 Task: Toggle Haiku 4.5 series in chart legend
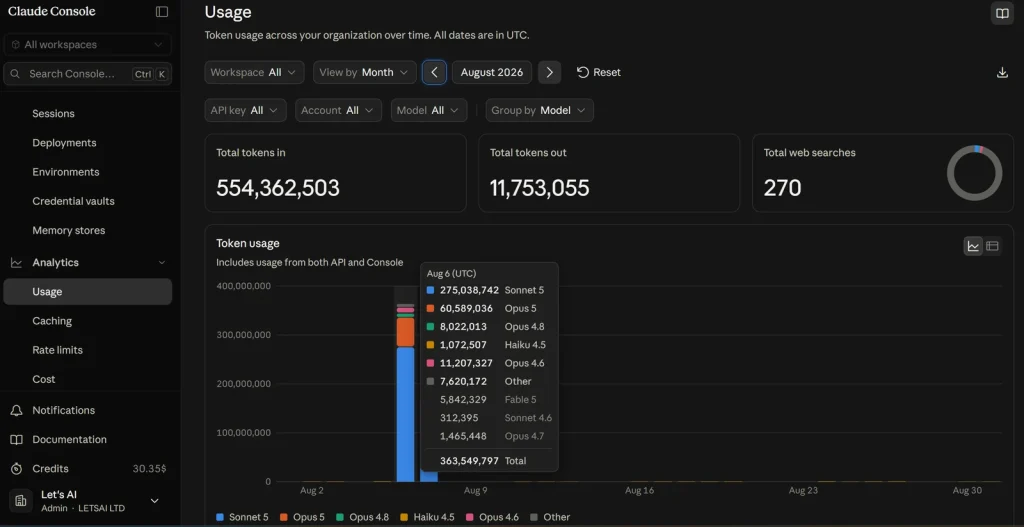(x=427, y=517)
